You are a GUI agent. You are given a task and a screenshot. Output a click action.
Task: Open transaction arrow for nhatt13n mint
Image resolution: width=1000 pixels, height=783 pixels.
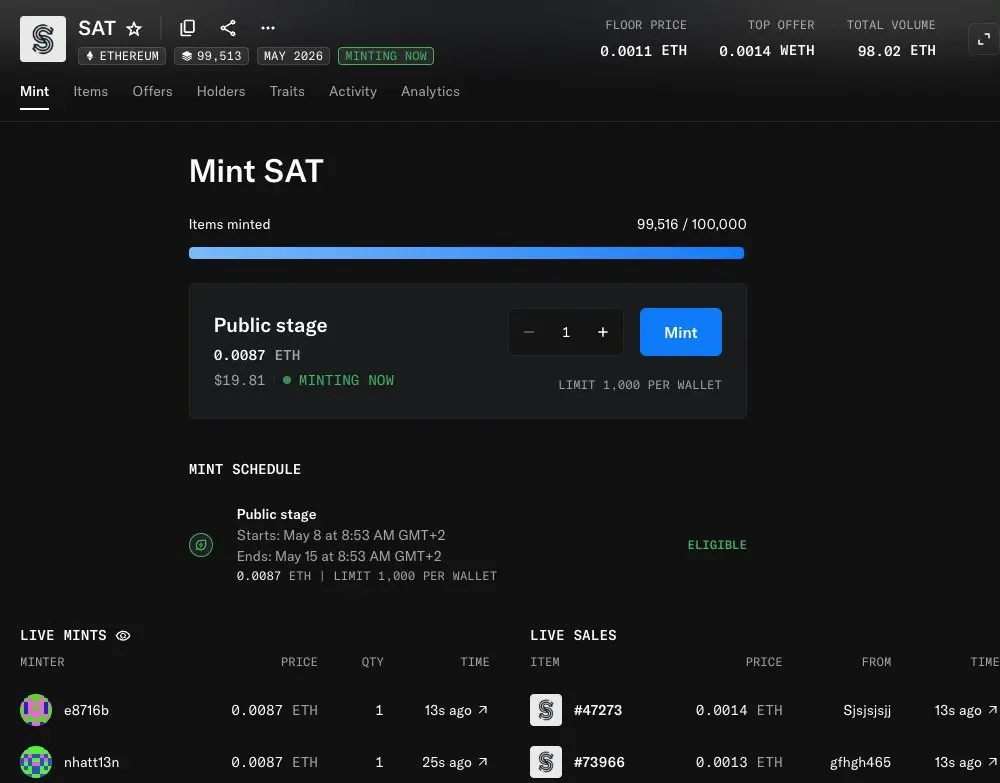pyautogui.click(x=483, y=762)
